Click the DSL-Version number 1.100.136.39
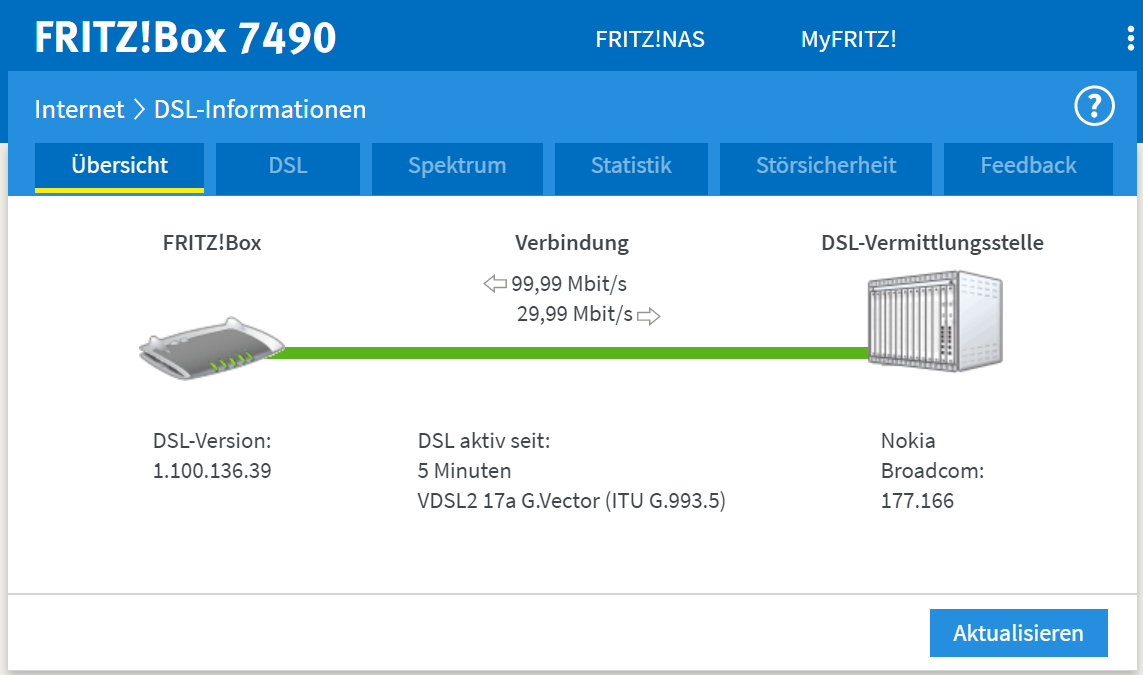This screenshot has width=1143, height=675. (x=212, y=470)
